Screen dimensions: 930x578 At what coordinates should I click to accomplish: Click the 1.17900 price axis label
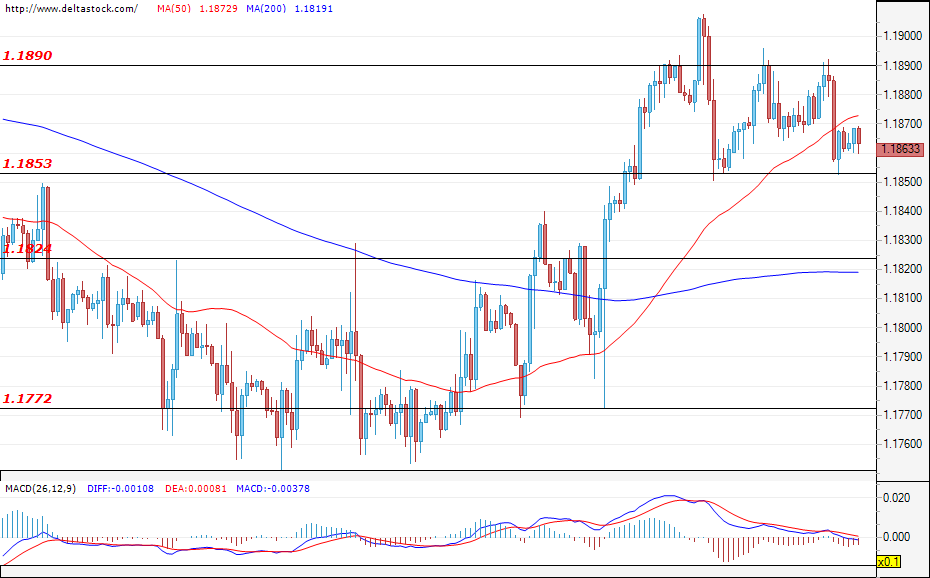(903, 357)
